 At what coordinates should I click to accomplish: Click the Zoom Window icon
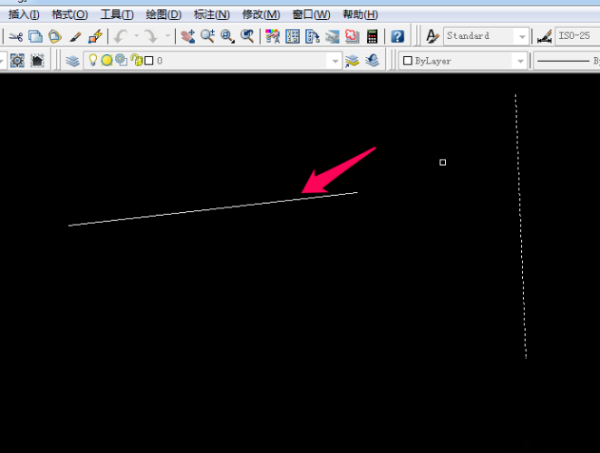point(228,37)
